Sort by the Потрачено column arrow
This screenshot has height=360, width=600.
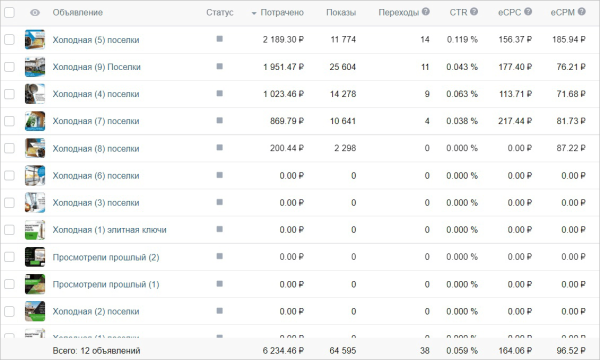point(254,13)
